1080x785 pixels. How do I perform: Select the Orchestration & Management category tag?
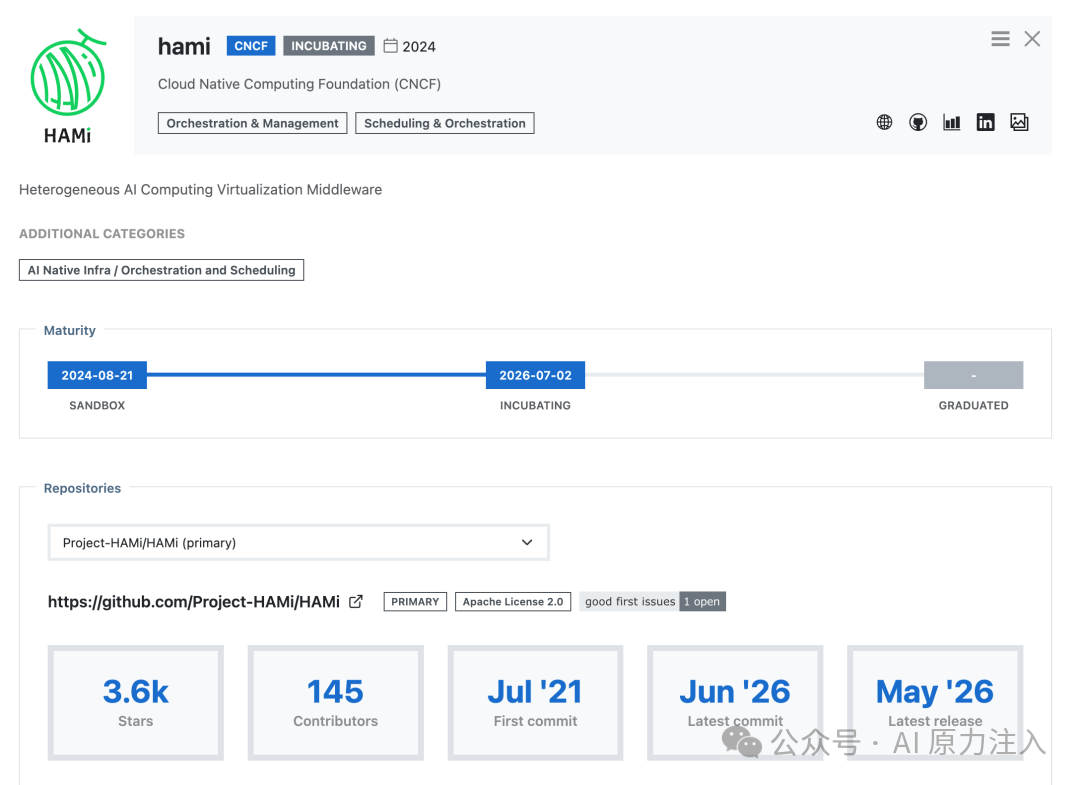coord(252,123)
